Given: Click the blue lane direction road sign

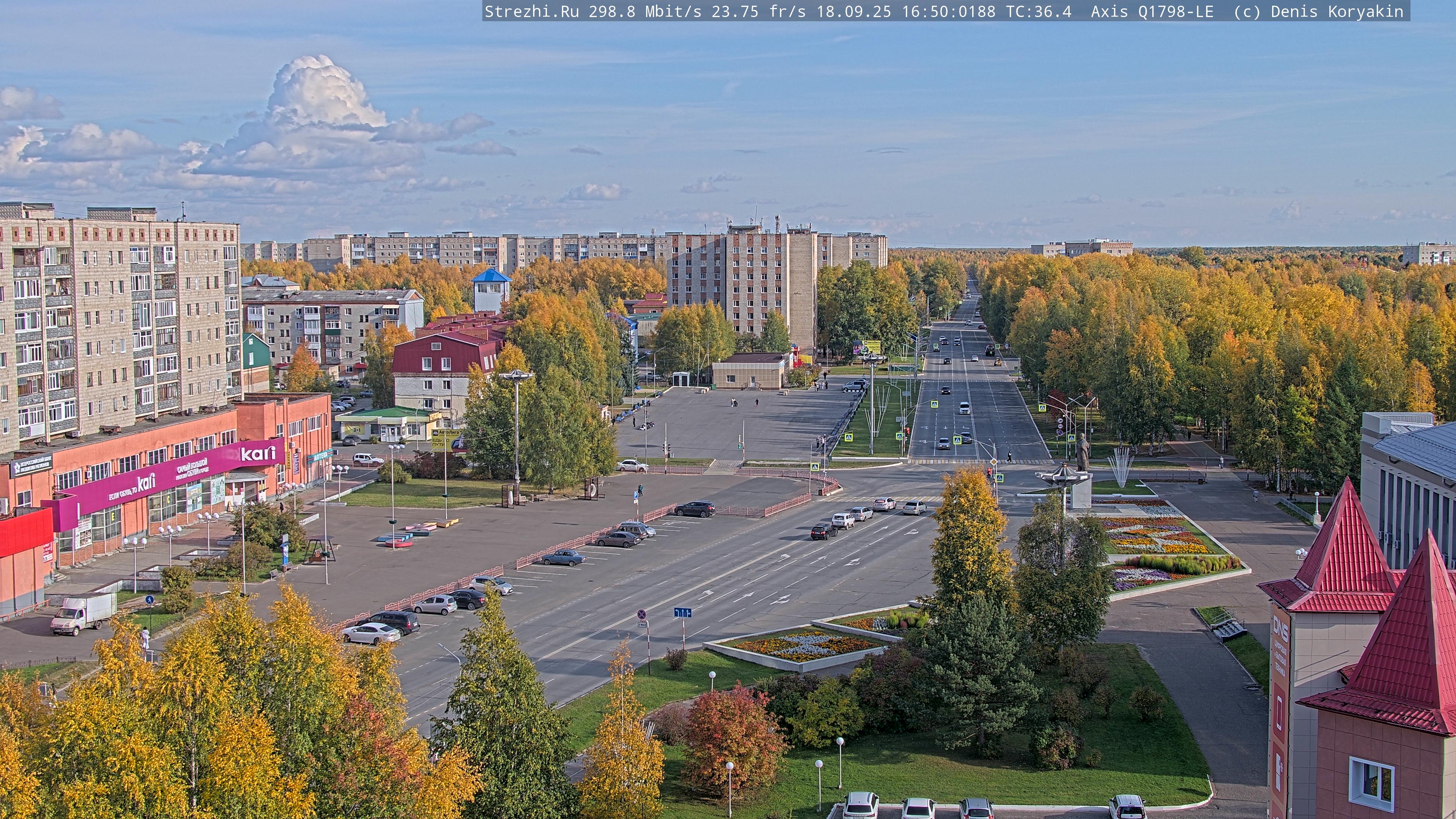Looking at the screenshot, I should (x=682, y=613).
